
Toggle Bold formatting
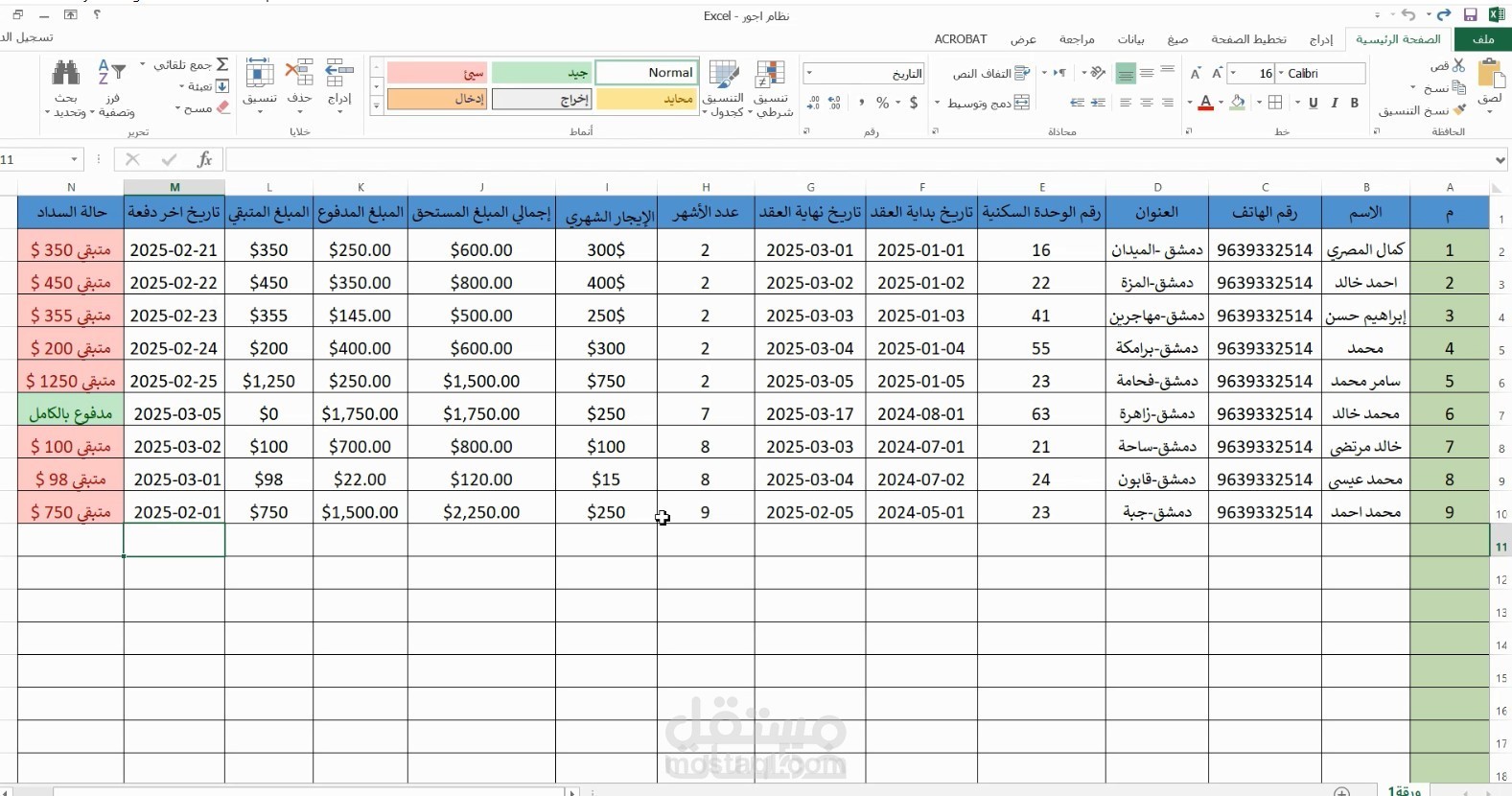pyautogui.click(x=1355, y=103)
